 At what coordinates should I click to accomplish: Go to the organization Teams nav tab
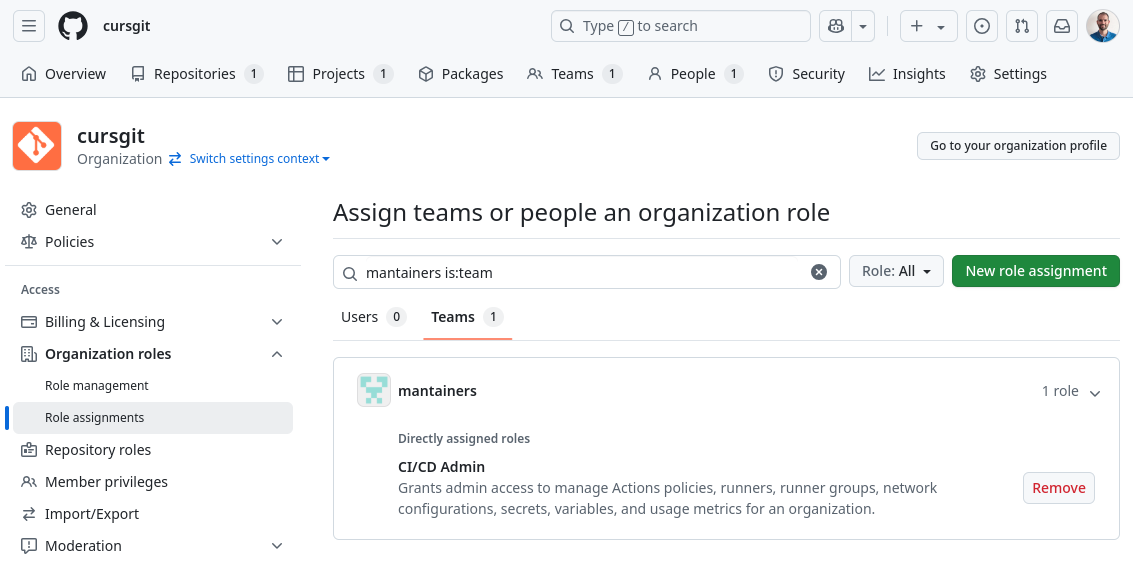click(x=574, y=74)
